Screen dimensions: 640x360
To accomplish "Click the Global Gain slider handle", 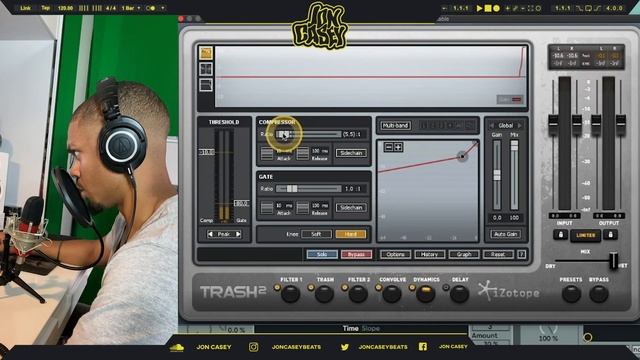I will [x=497, y=175].
